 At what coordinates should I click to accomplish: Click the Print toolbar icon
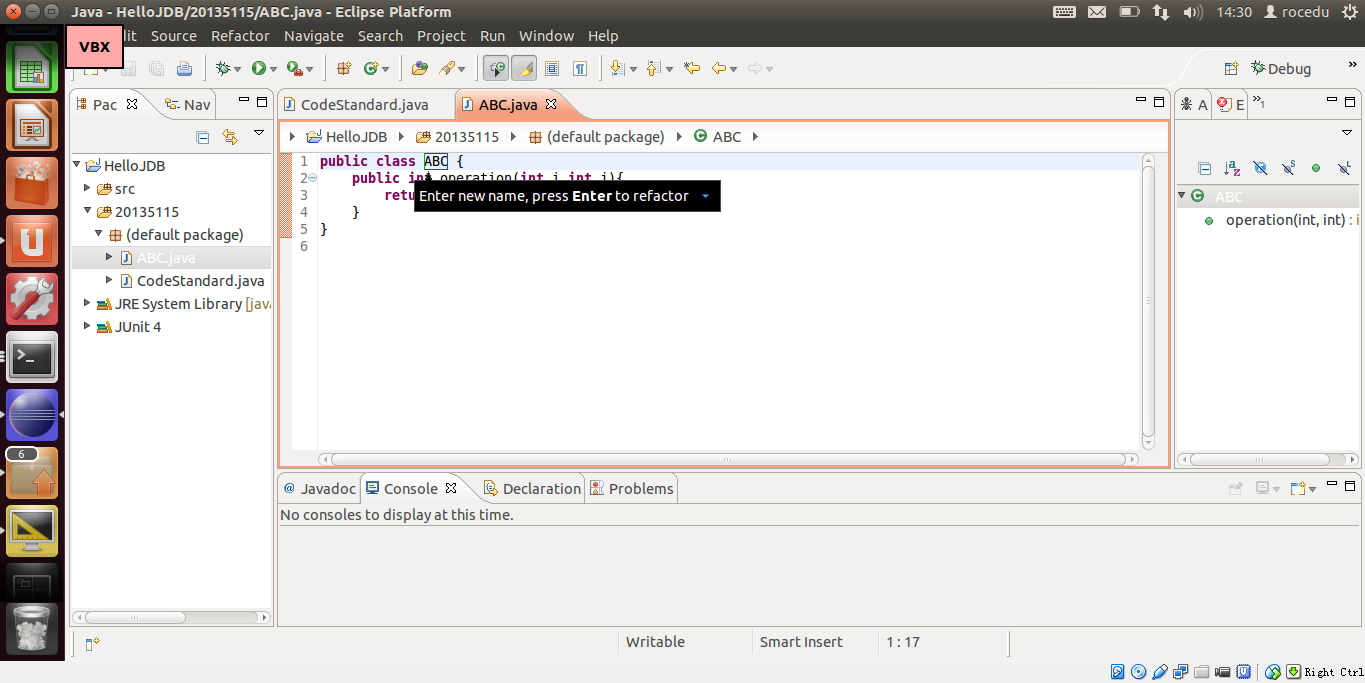[184, 68]
